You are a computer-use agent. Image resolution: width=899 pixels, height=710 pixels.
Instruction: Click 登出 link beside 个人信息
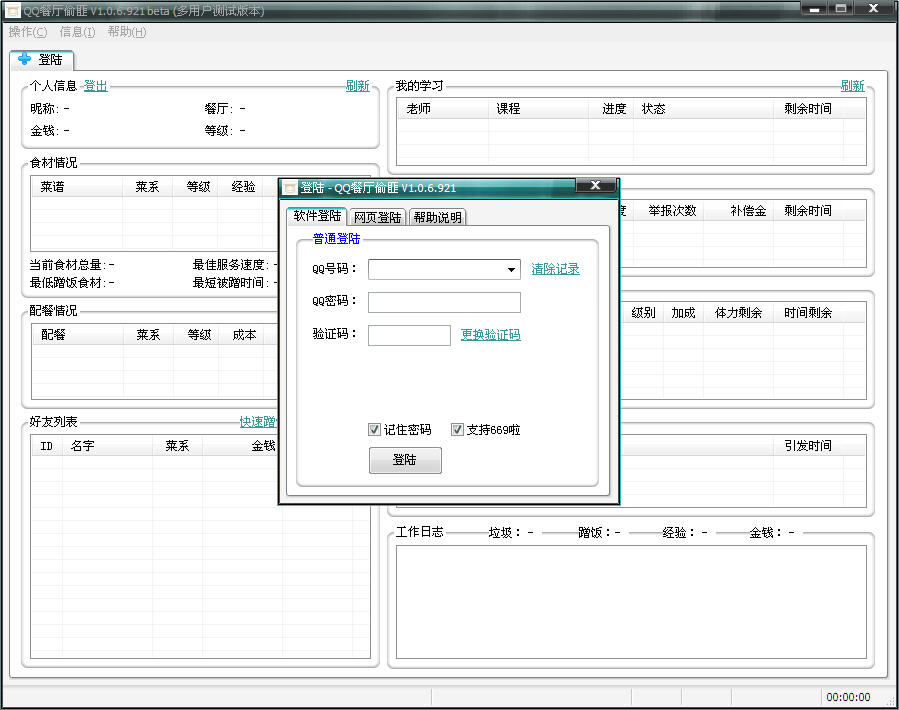pos(95,86)
